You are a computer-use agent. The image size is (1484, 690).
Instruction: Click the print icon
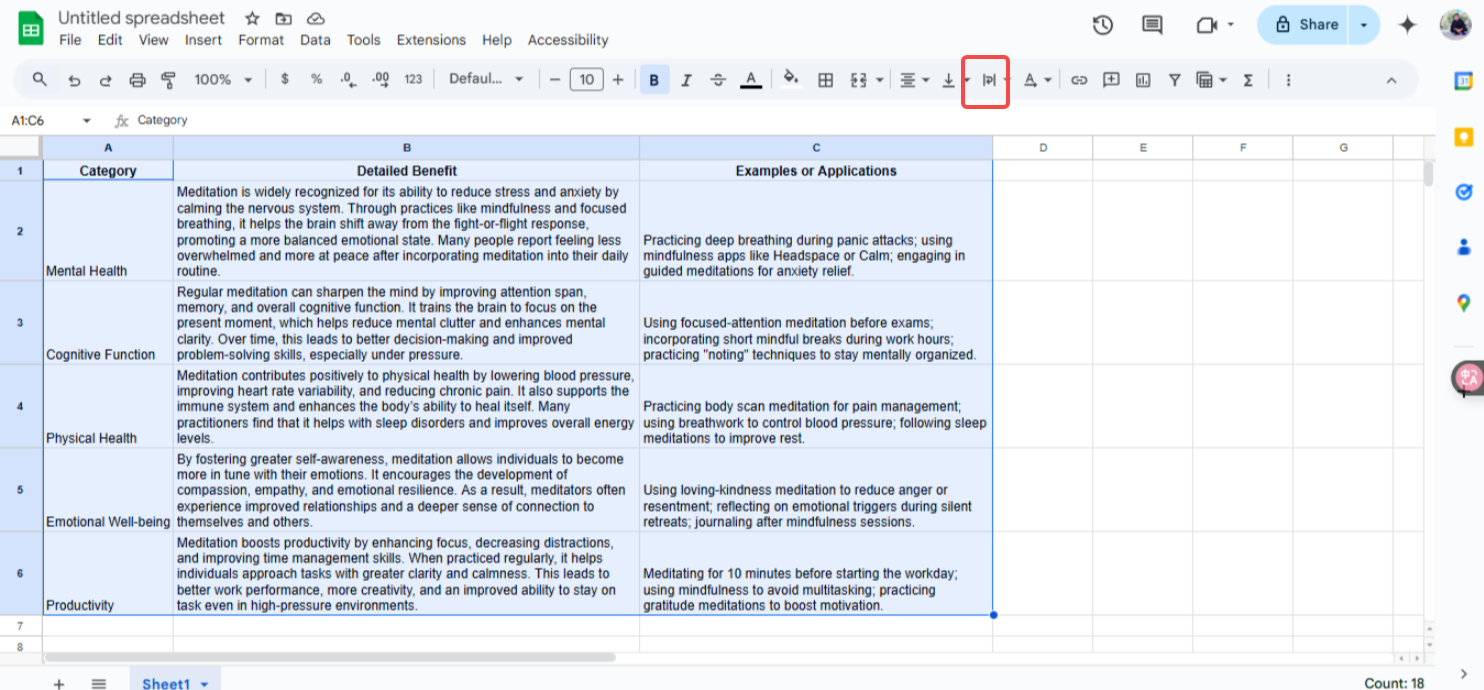point(137,80)
